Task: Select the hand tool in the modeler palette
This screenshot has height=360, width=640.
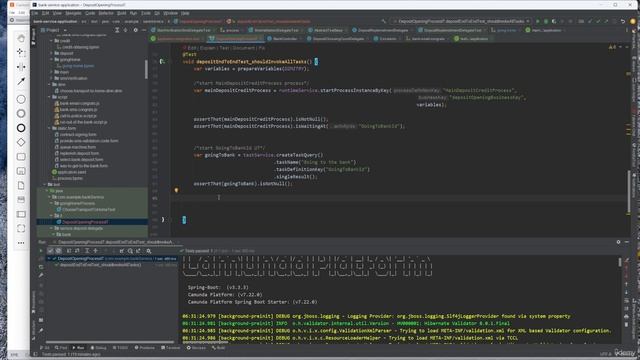Action: coord(21,38)
